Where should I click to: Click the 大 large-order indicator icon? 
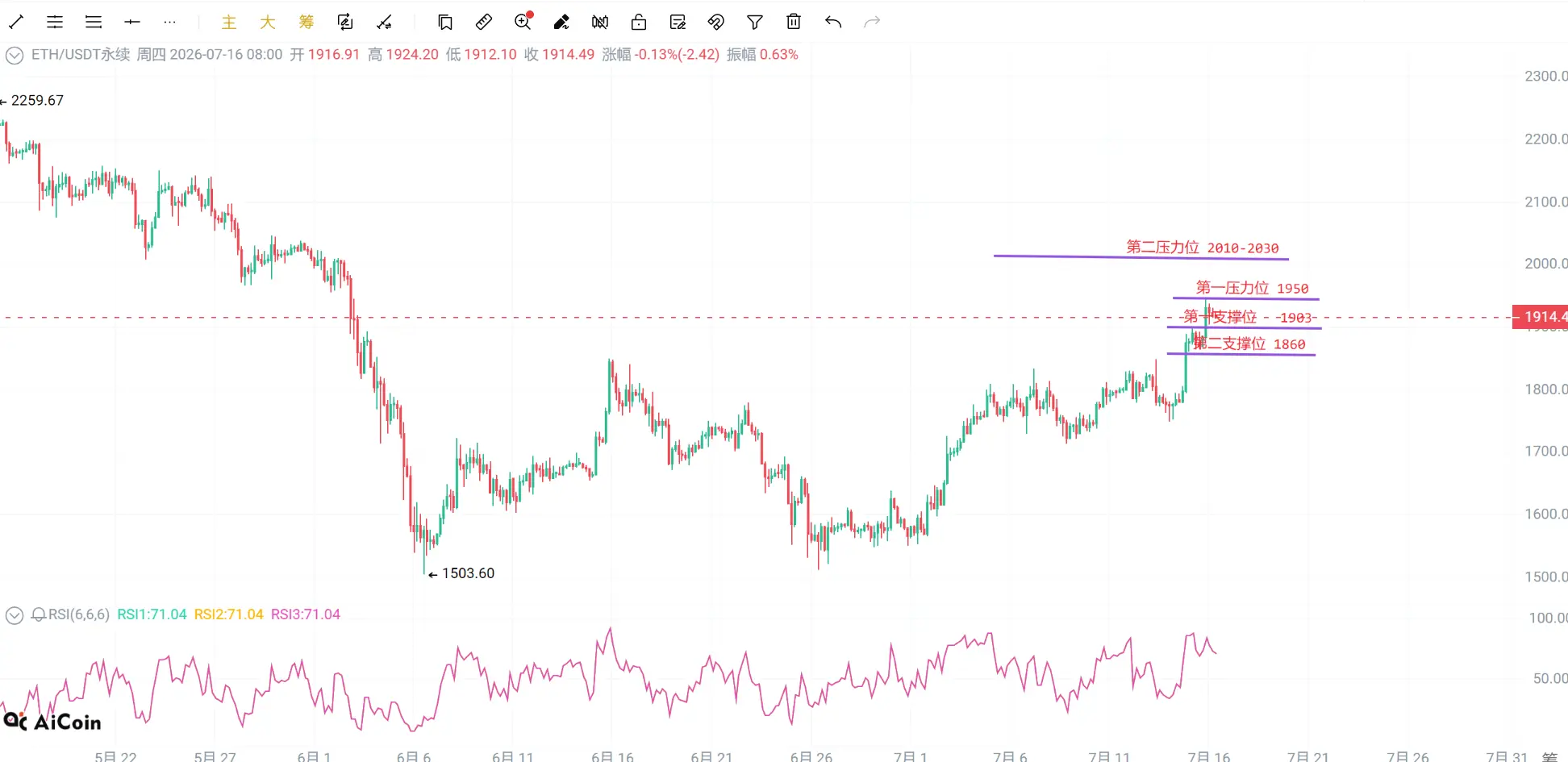(x=268, y=22)
